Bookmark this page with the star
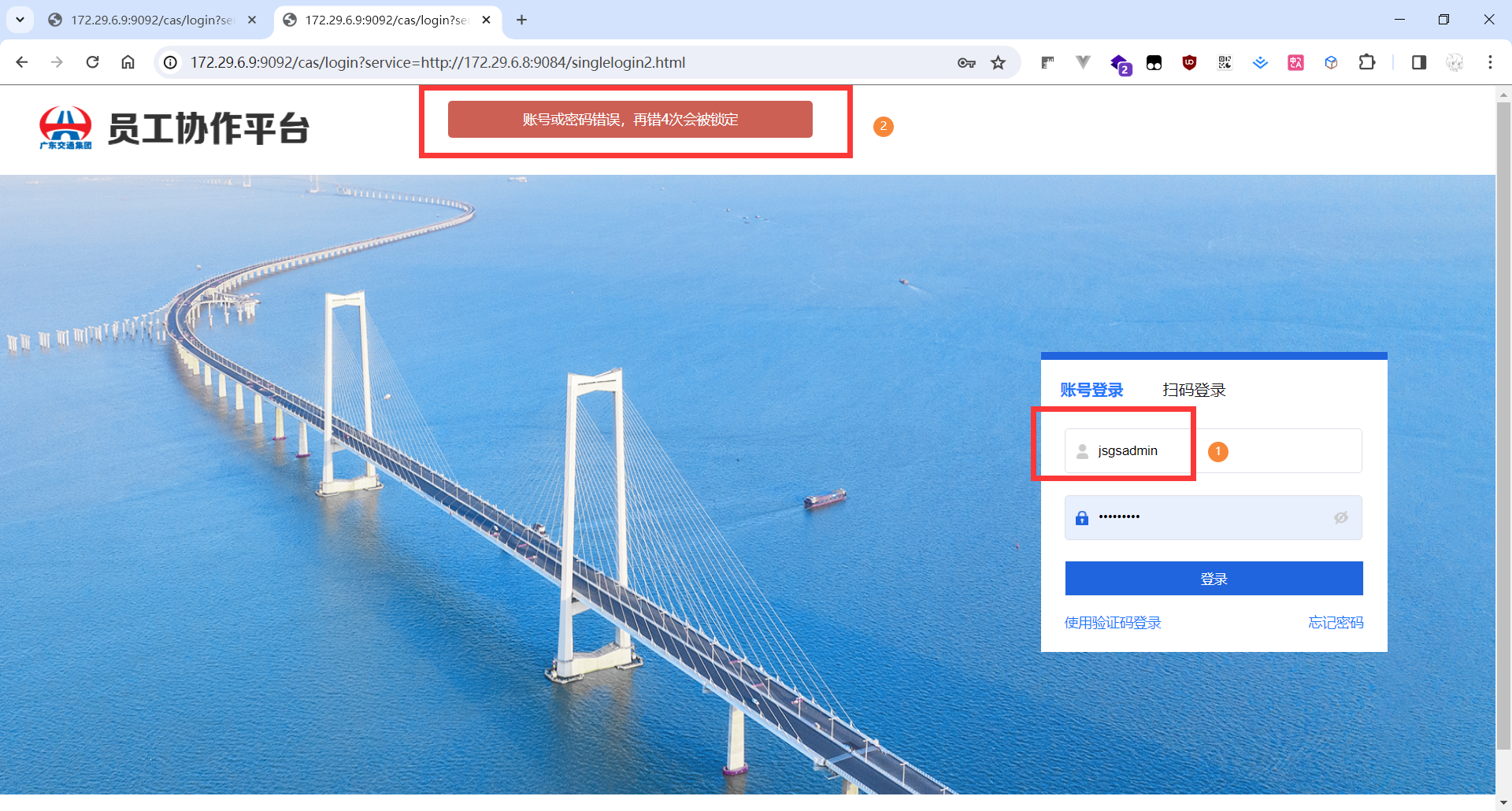1512x811 pixels. point(999,63)
